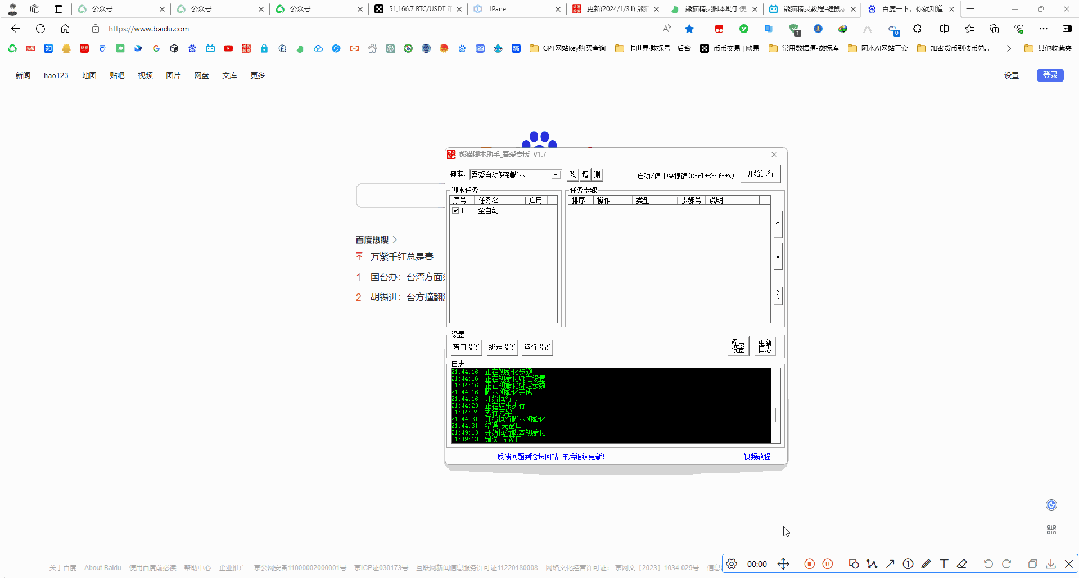1079x578 pixels.
Task: Click the redo arrow in annotation toolbar
Action: [1006, 564]
